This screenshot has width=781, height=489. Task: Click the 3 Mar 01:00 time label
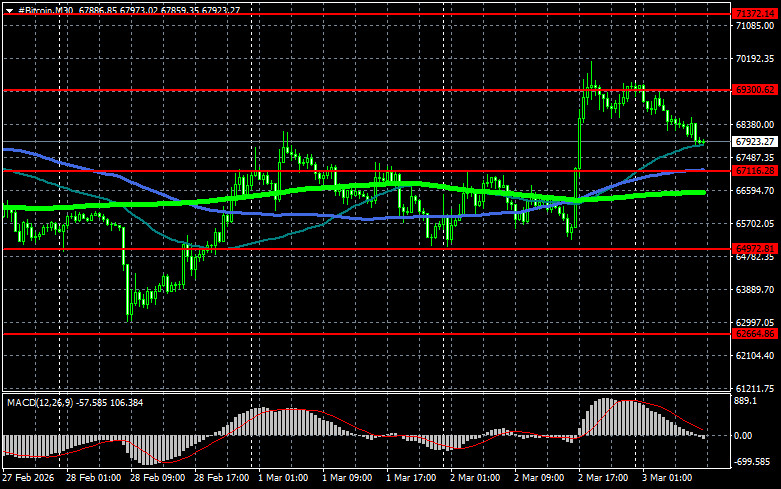667,478
